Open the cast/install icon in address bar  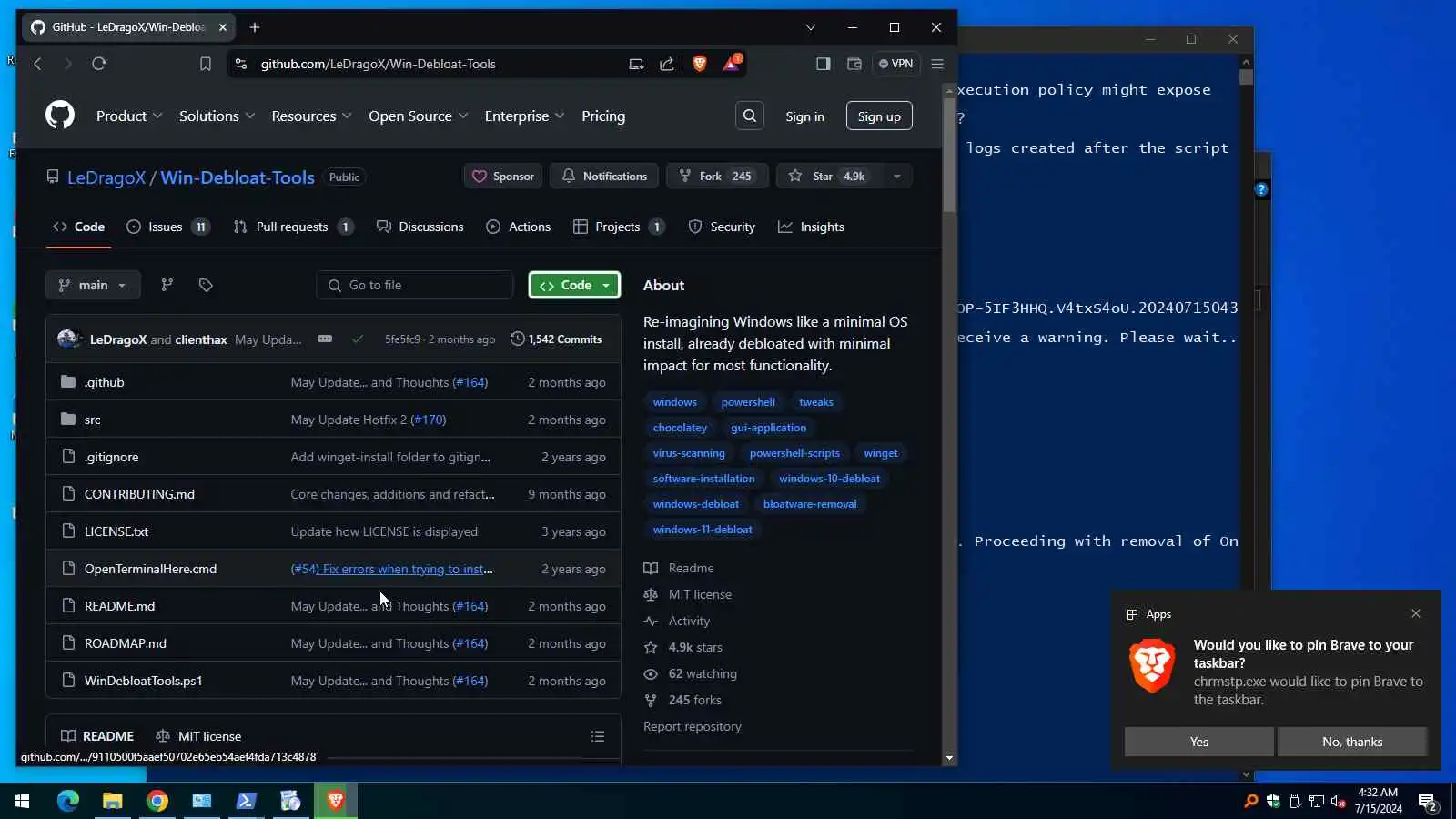coord(636,64)
